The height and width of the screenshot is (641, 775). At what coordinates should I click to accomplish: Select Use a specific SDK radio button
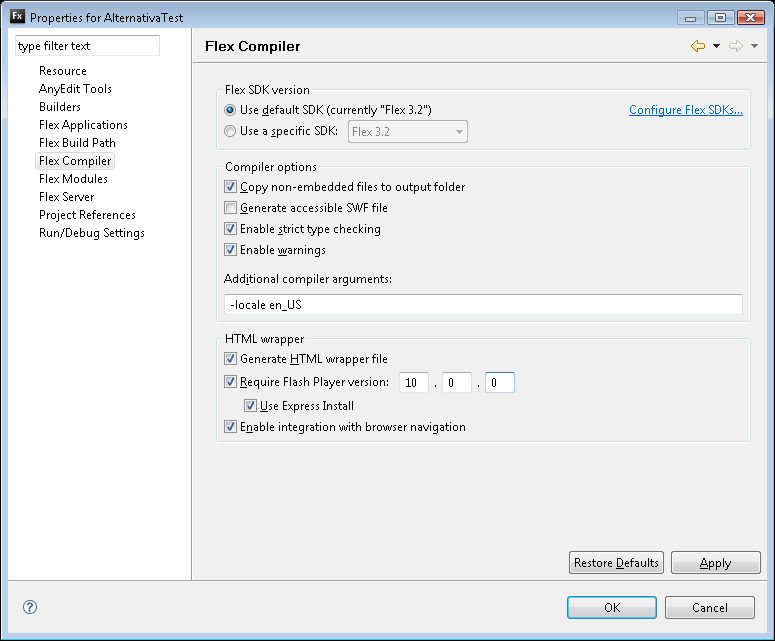231,131
